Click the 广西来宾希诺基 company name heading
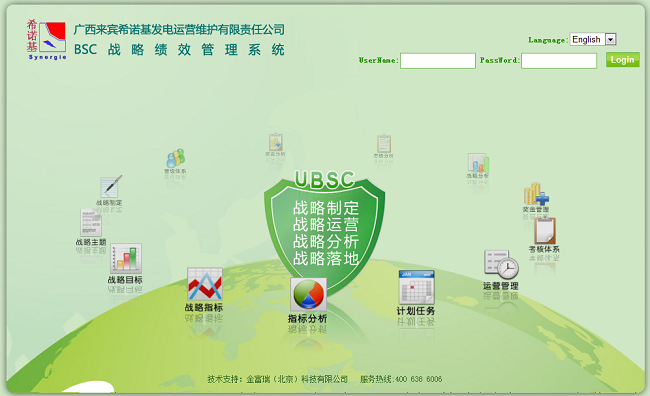Screen dimensions: 650x396 coord(179,29)
